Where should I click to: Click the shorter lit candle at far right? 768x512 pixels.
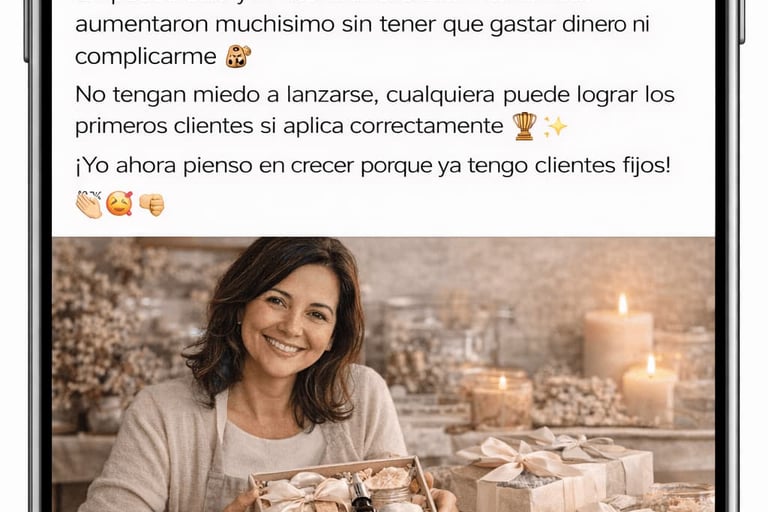click(x=649, y=392)
